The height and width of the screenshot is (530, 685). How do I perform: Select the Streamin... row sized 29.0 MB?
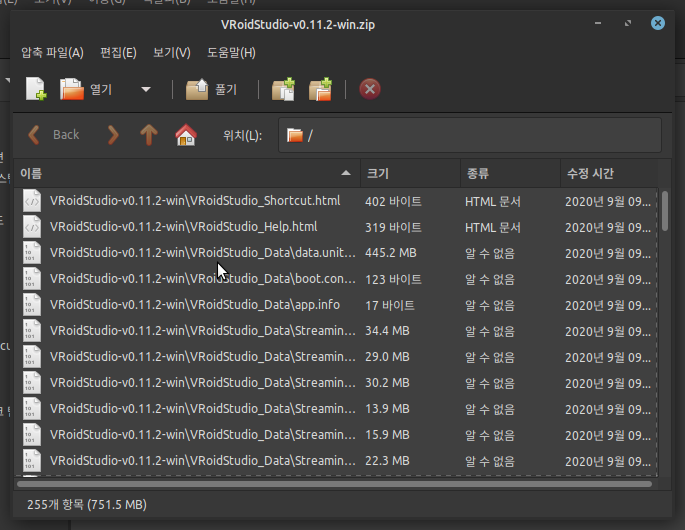(336, 357)
